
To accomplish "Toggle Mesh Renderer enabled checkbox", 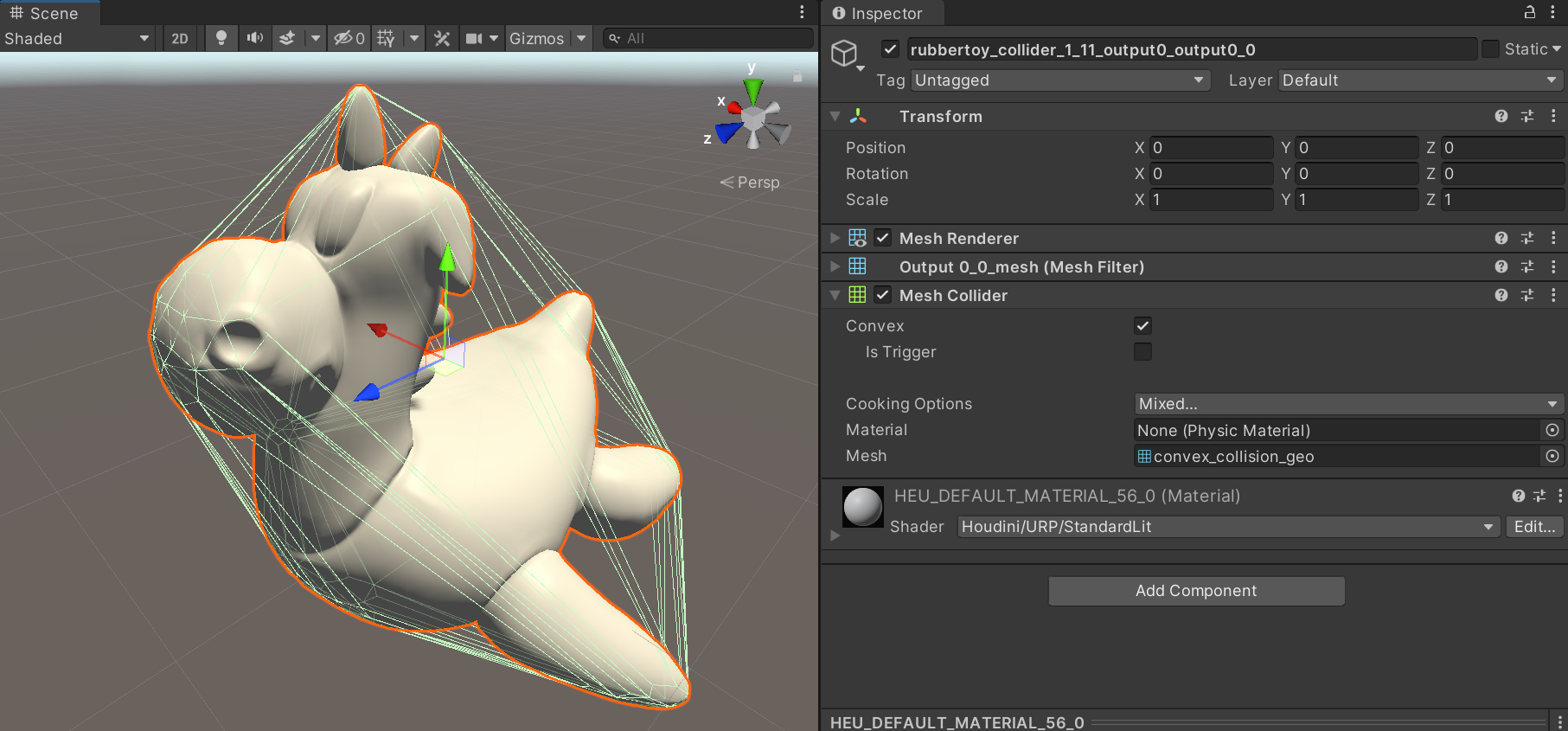I will pyautogui.click(x=882, y=238).
